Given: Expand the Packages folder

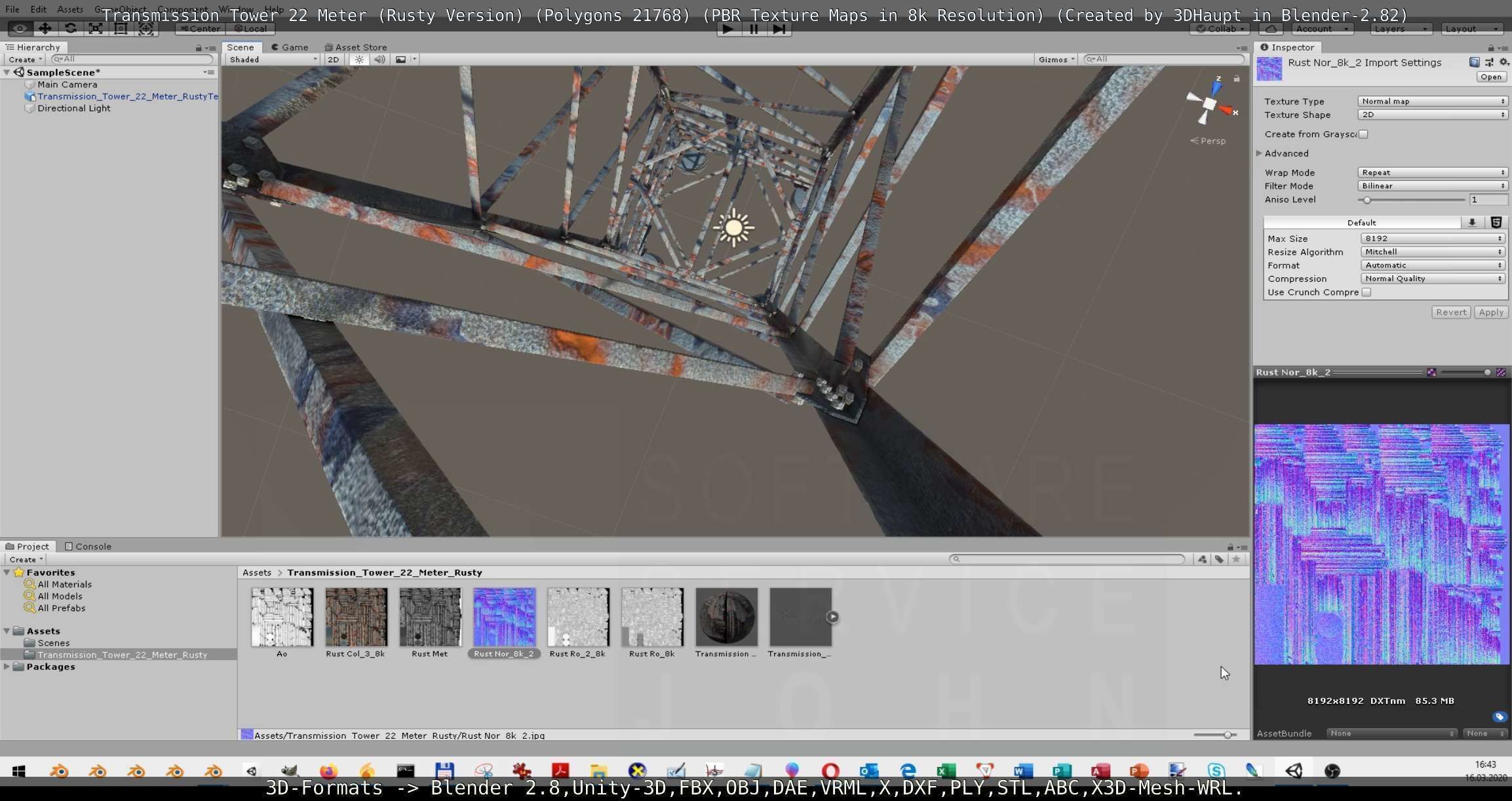Looking at the screenshot, I should tap(7, 667).
